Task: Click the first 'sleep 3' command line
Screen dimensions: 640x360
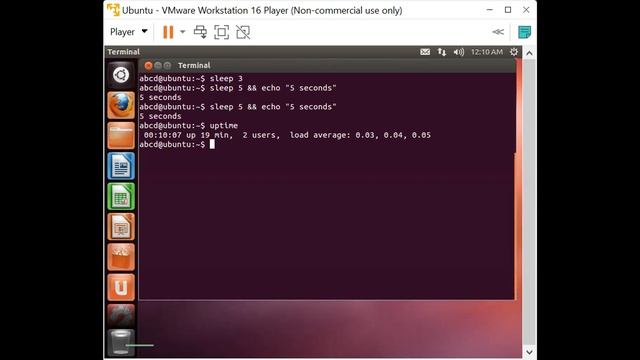Action: click(191, 78)
